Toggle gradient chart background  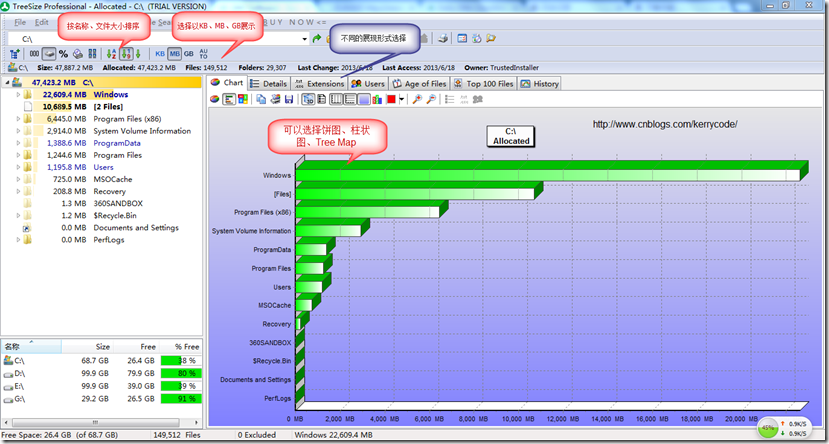tap(364, 99)
